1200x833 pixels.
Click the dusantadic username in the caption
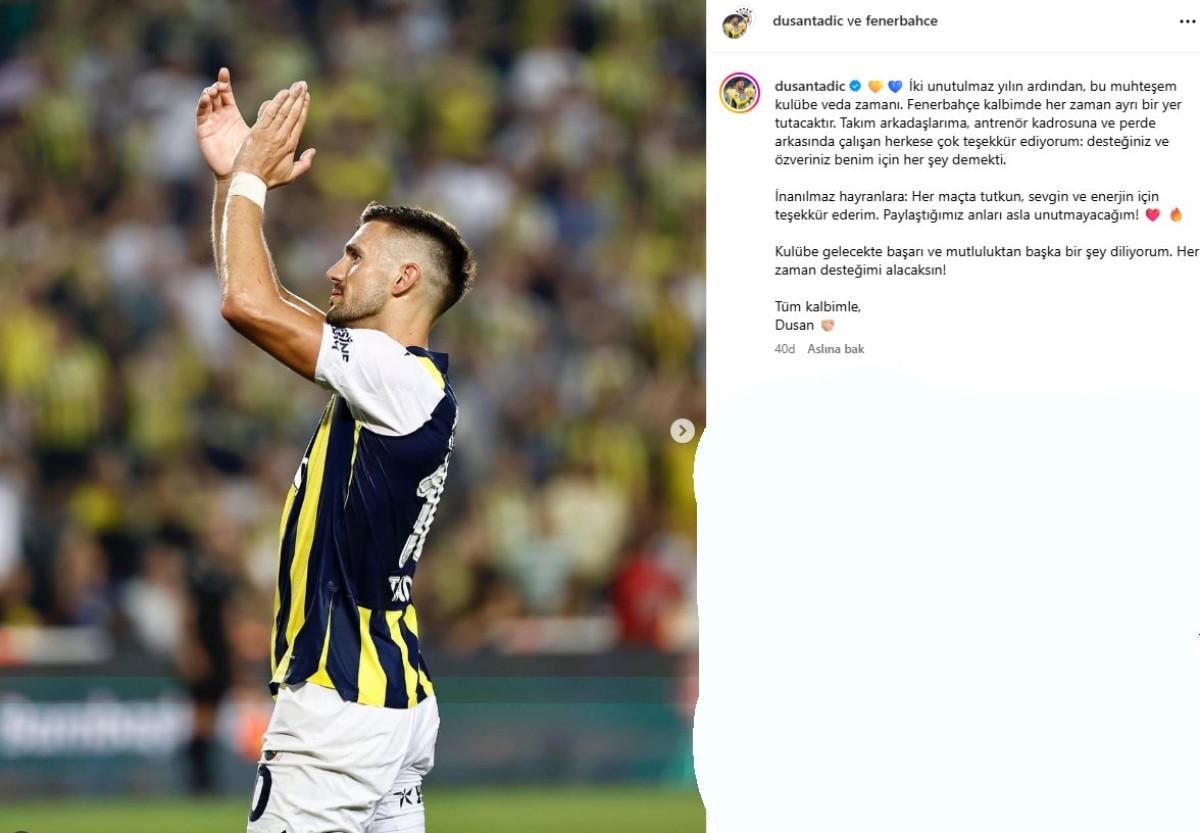[x=810, y=87]
